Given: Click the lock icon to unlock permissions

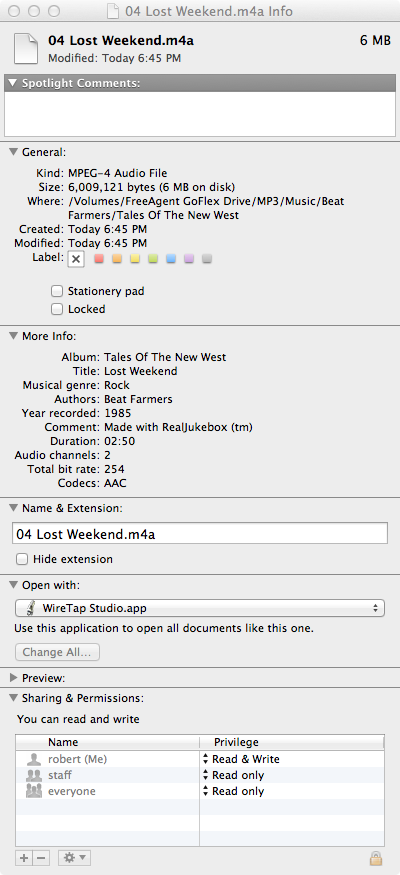Looking at the screenshot, I should pyautogui.click(x=376, y=858).
